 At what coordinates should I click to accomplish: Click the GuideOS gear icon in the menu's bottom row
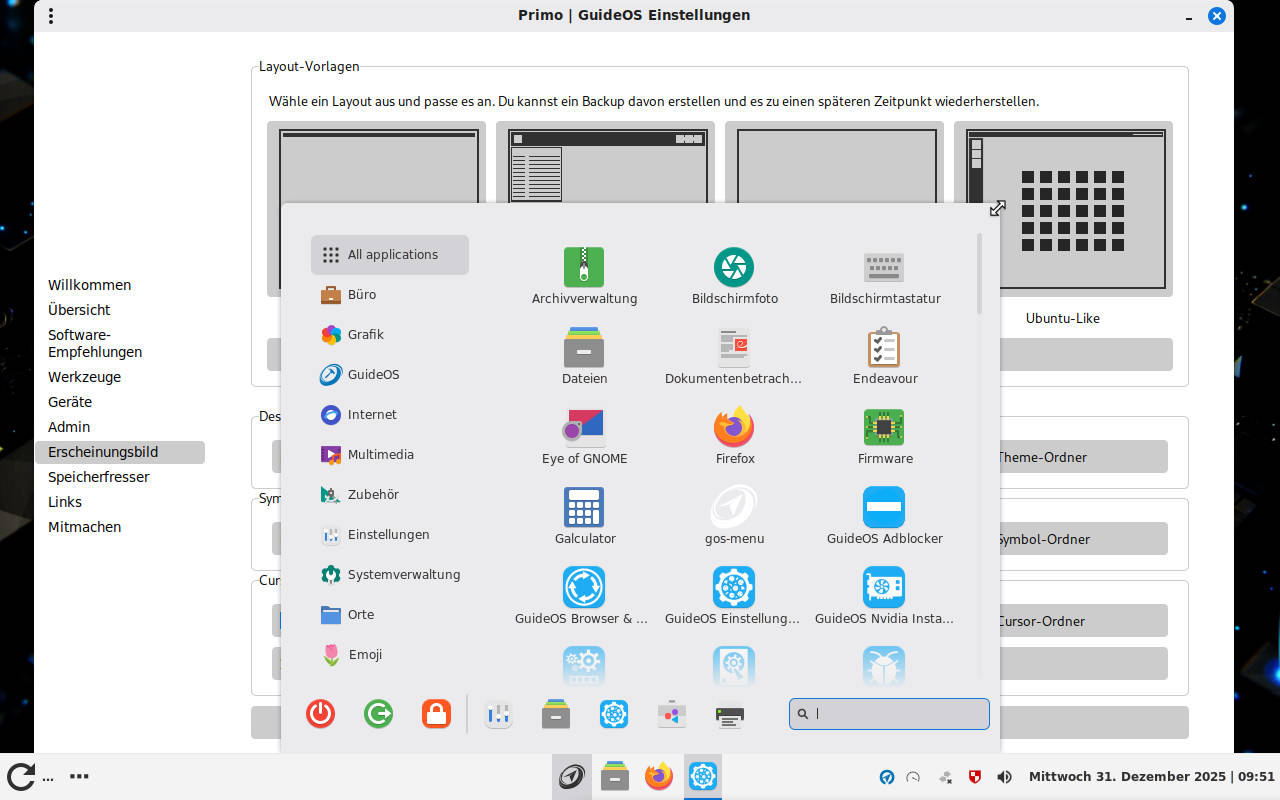(x=614, y=714)
